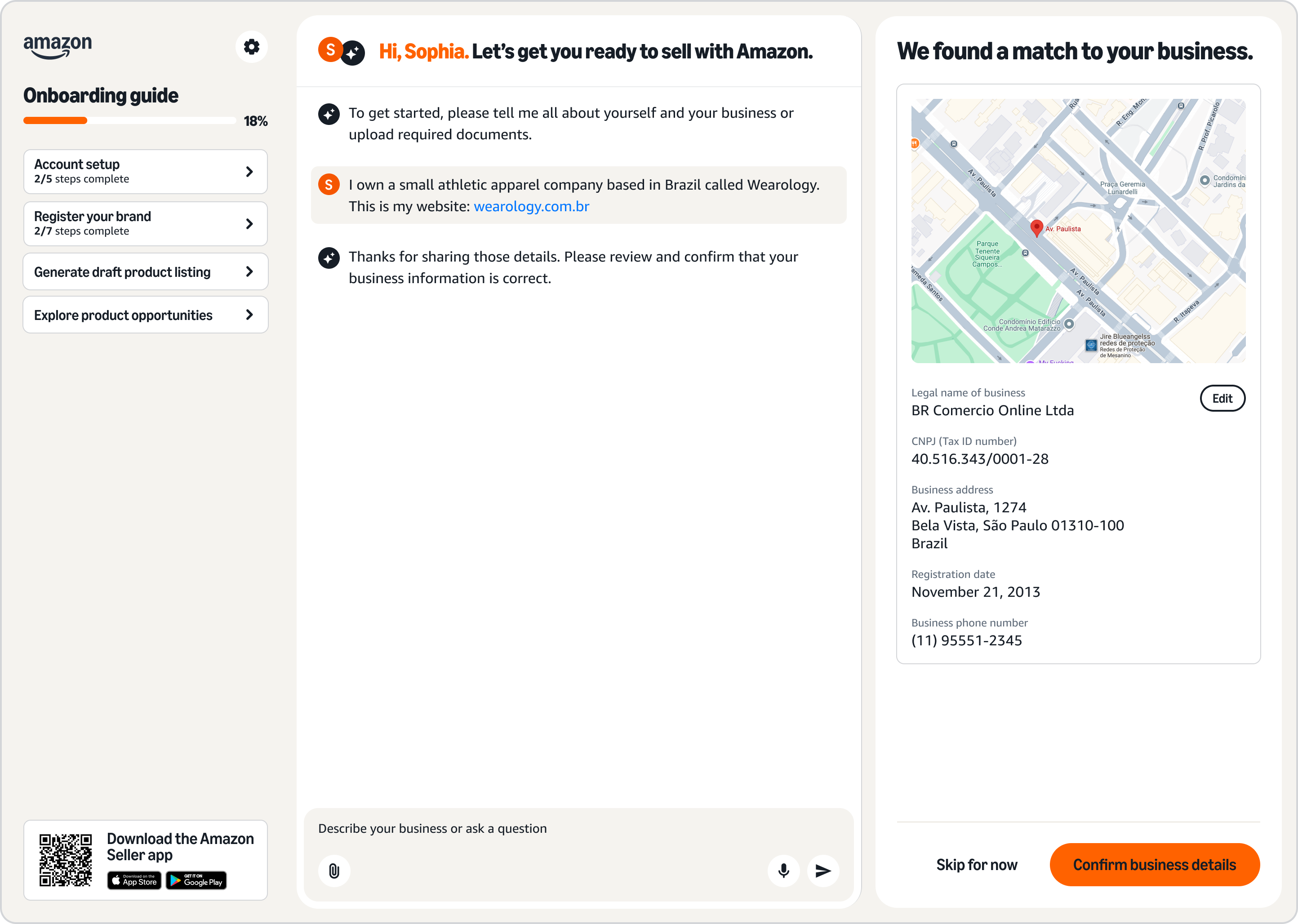The image size is (1298, 924).
Task: Select the Onboarding guide heading
Action: click(x=100, y=96)
